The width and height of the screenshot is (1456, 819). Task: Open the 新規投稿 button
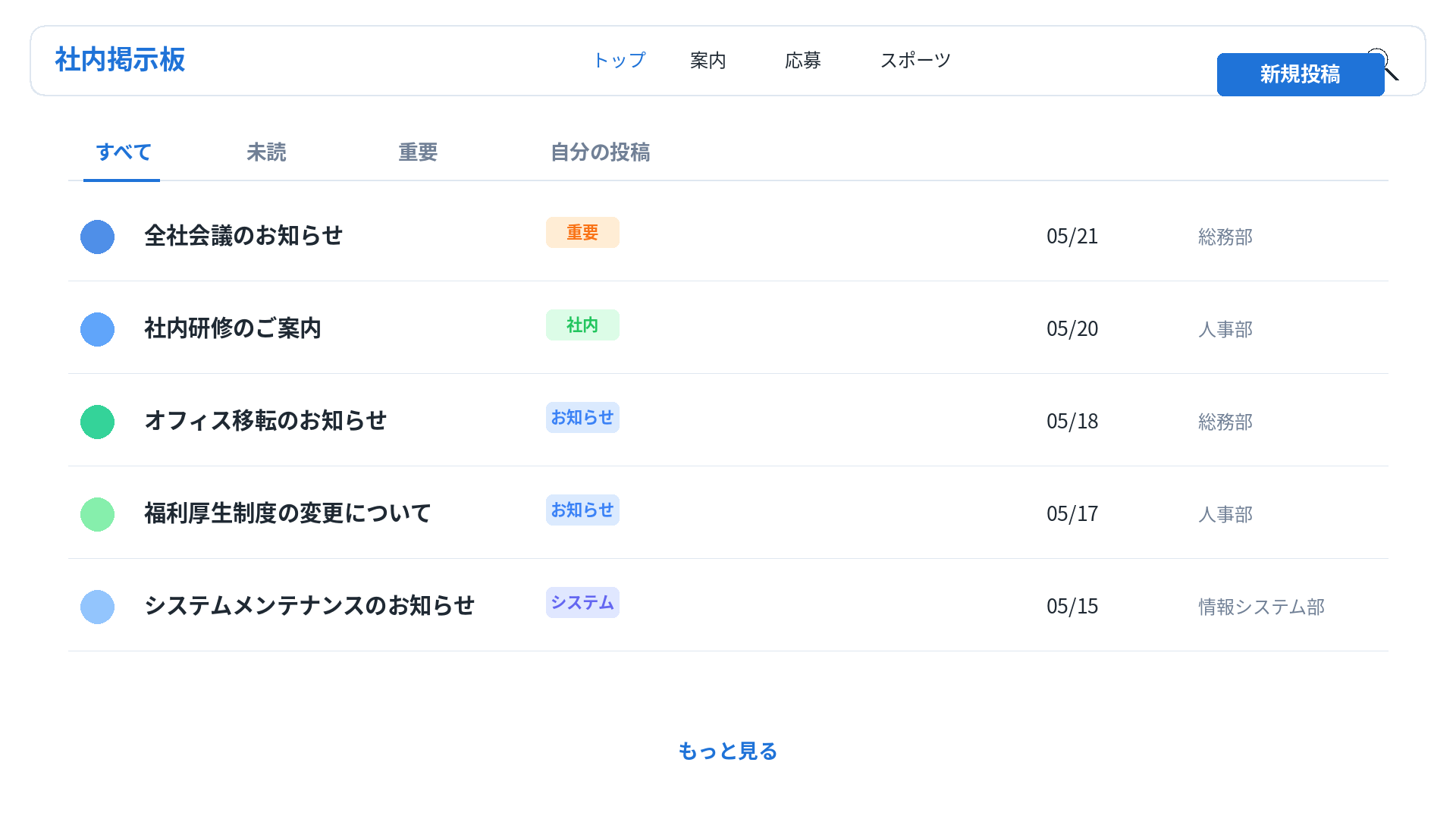[1300, 74]
